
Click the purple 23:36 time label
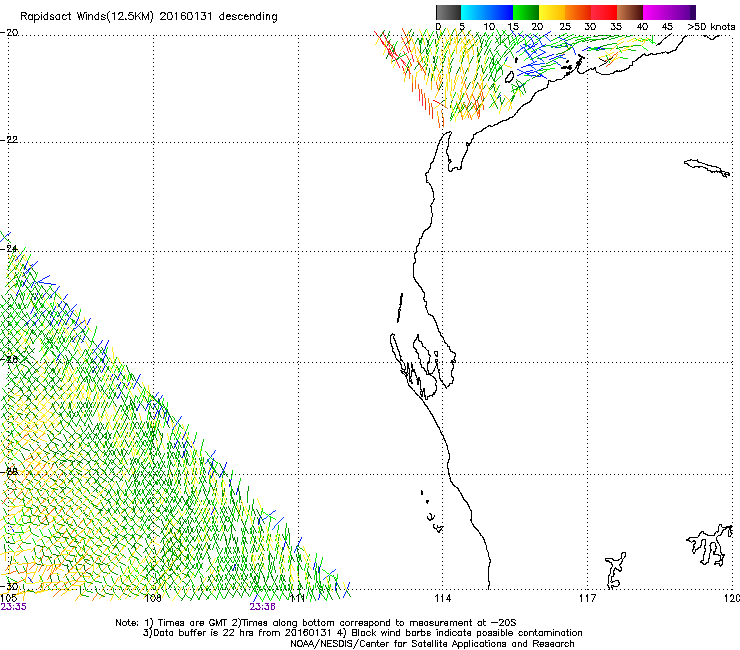(x=262, y=607)
